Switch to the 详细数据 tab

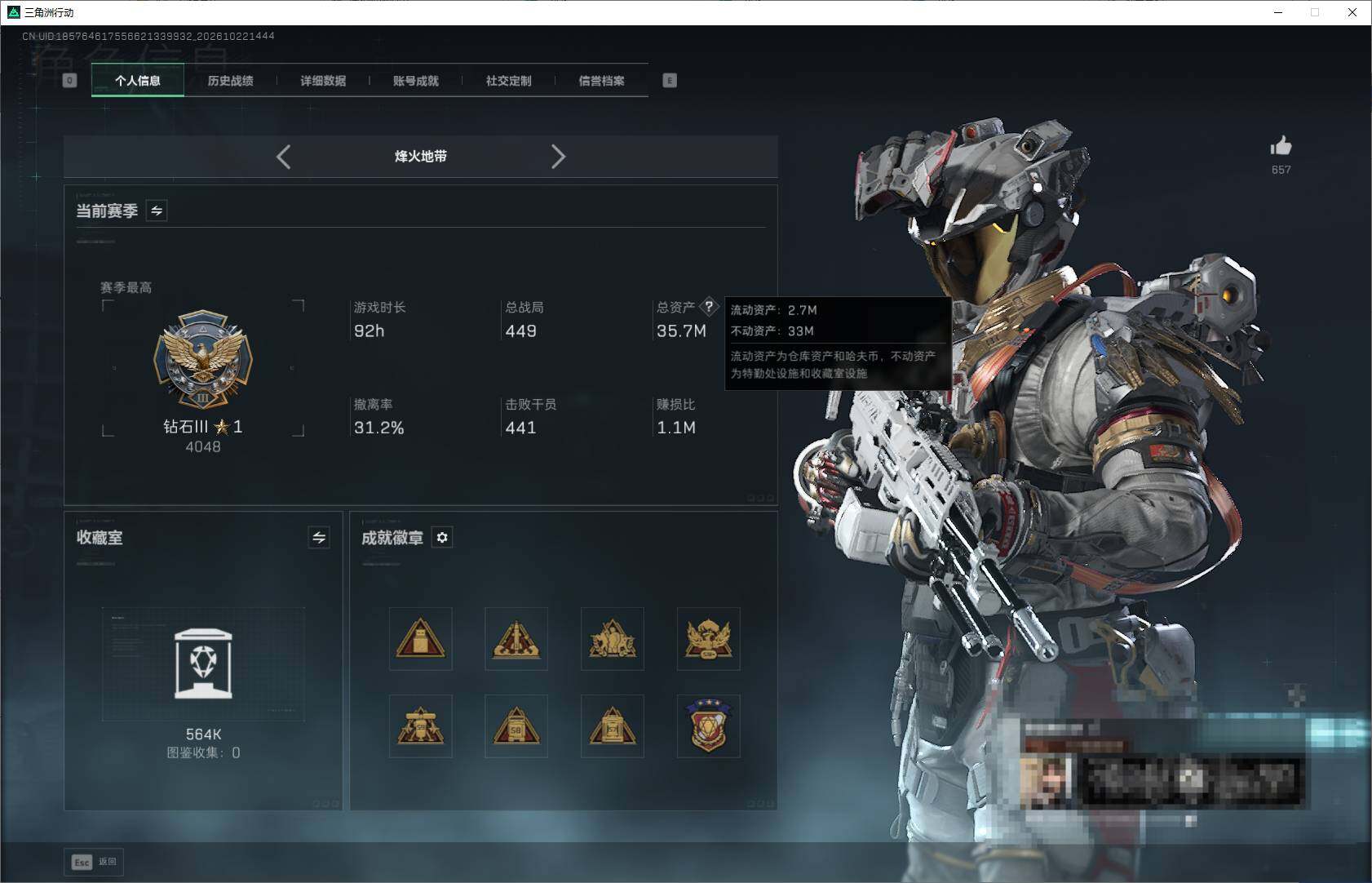[323, 80]
